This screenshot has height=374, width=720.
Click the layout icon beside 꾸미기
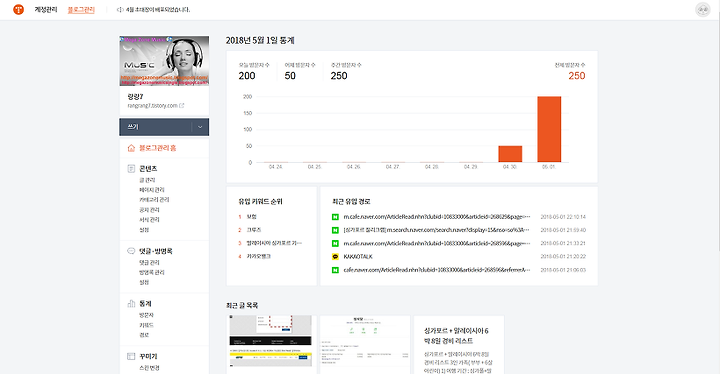pyautogui.click(x=131, y=356)
